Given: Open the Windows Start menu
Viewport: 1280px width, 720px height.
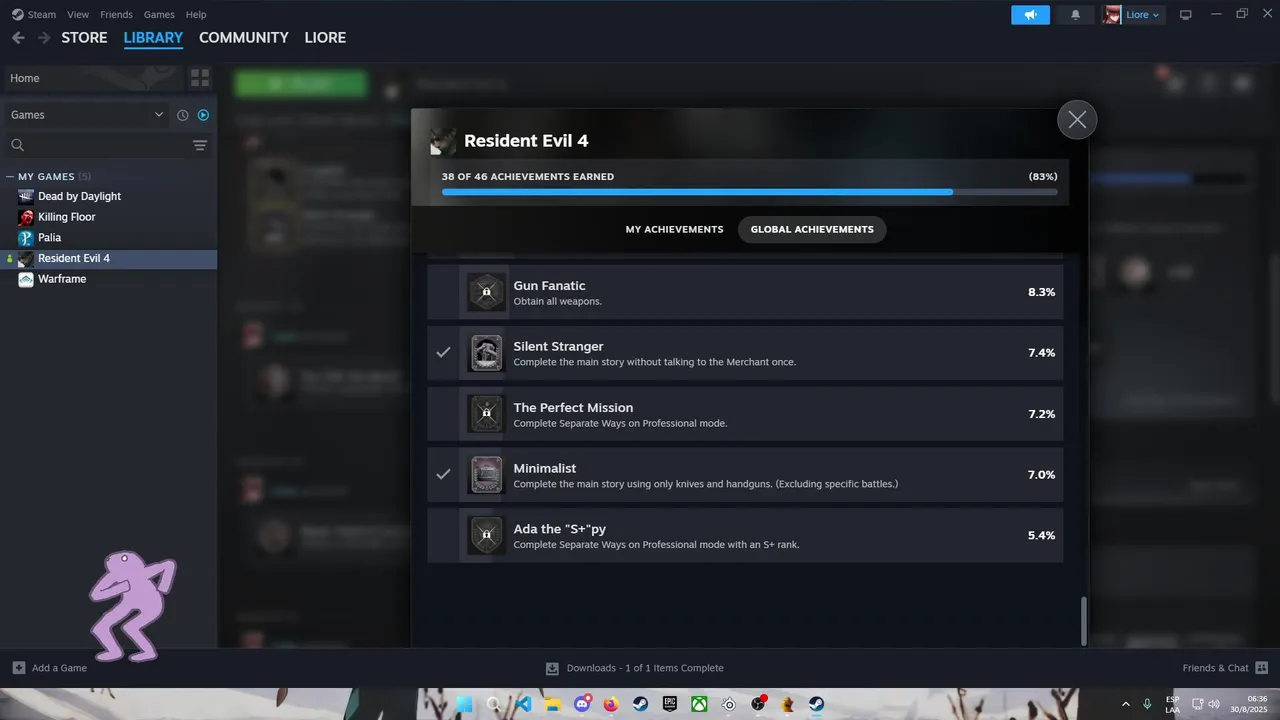Looking at the screenshot, I should tap(463, 704).
